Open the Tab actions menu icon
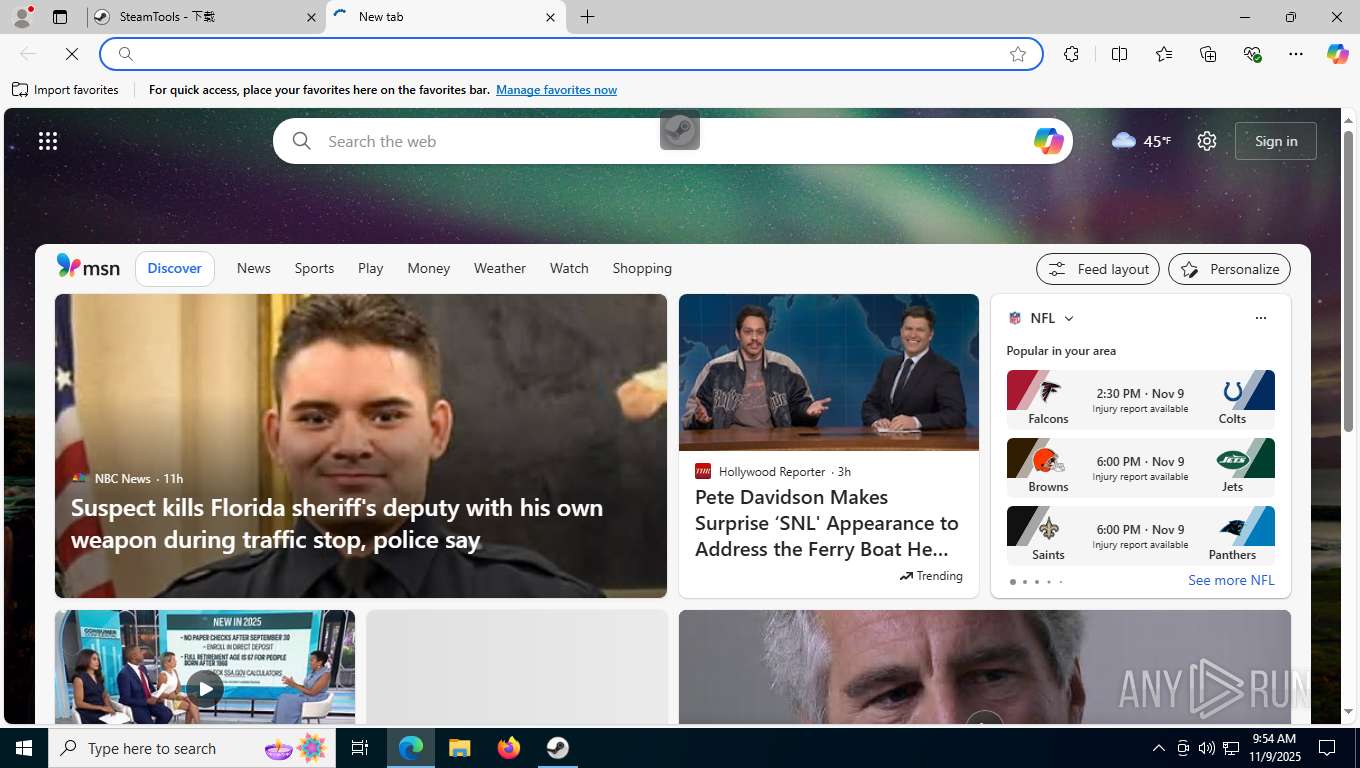This screenshot has height=768, width=1360. (60, 17)
